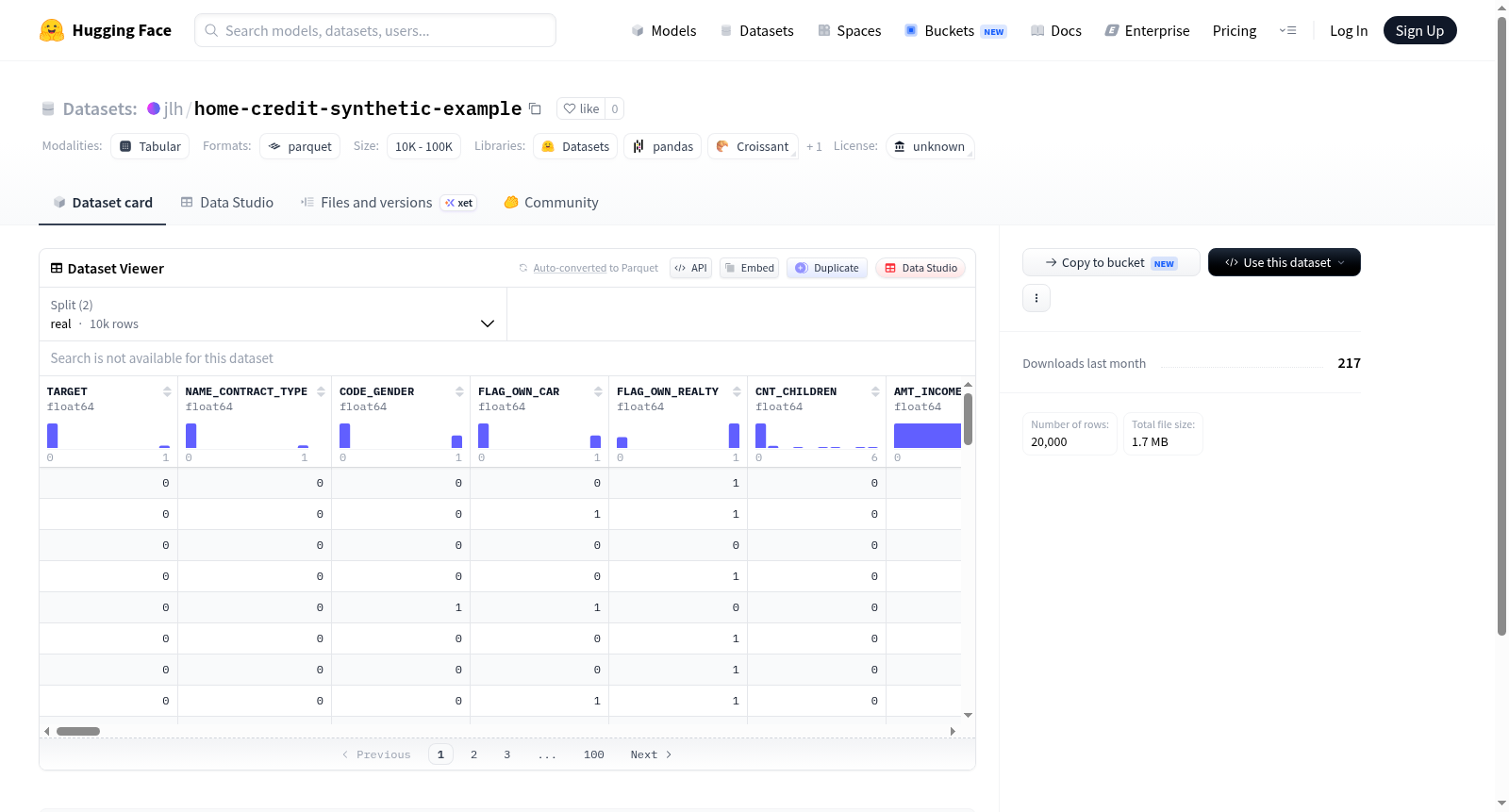Sort the TARGET column

point(167,391)
